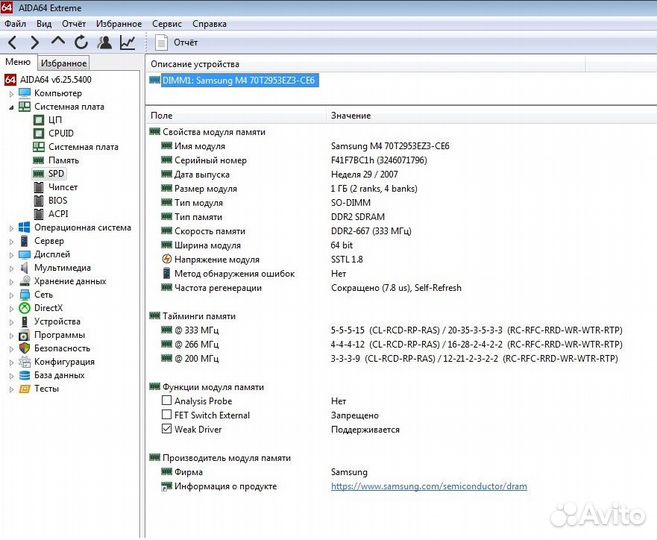The image size is (657, 540).
Task: Collapse the Системная плата tree node
Action: 12,107
